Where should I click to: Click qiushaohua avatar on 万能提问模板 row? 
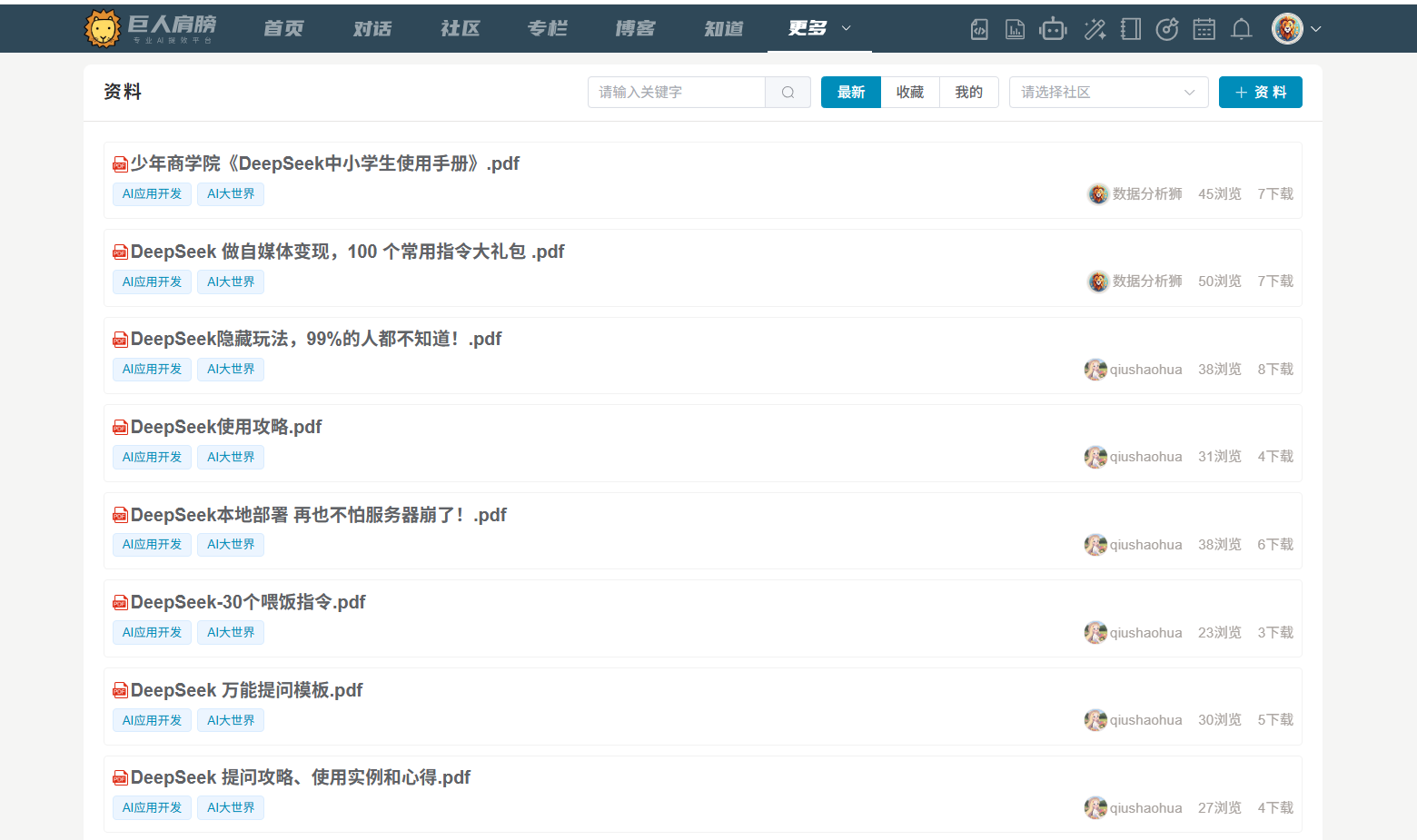point(1095,720)
